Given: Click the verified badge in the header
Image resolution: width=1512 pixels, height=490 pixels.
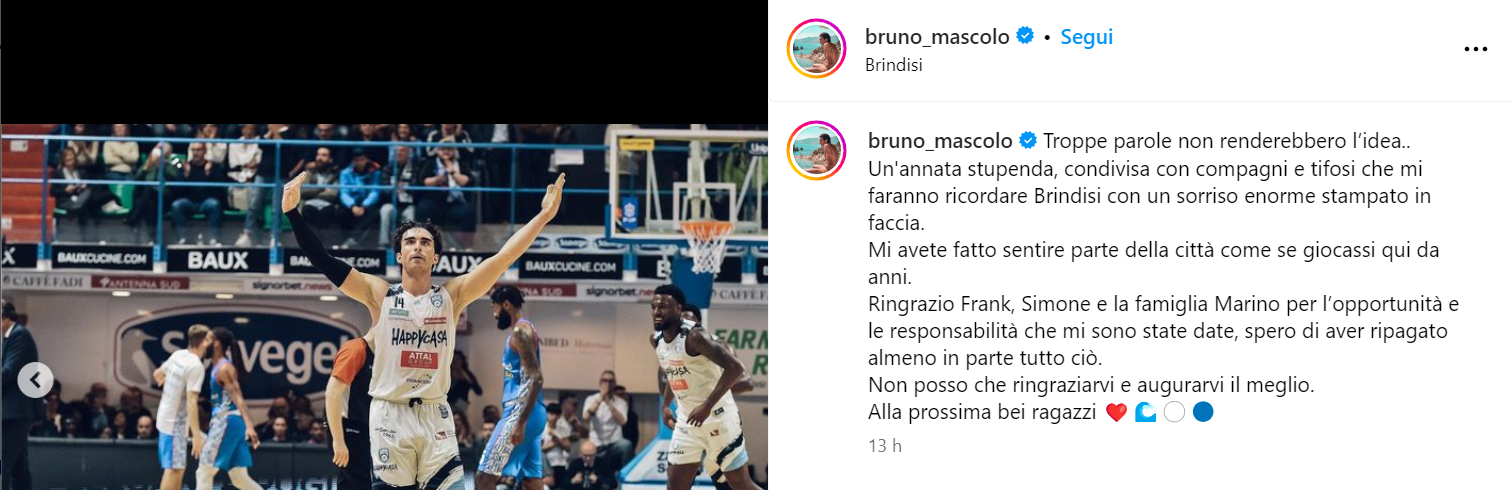Looking at the screenshot, I should tap(1025, 37).
